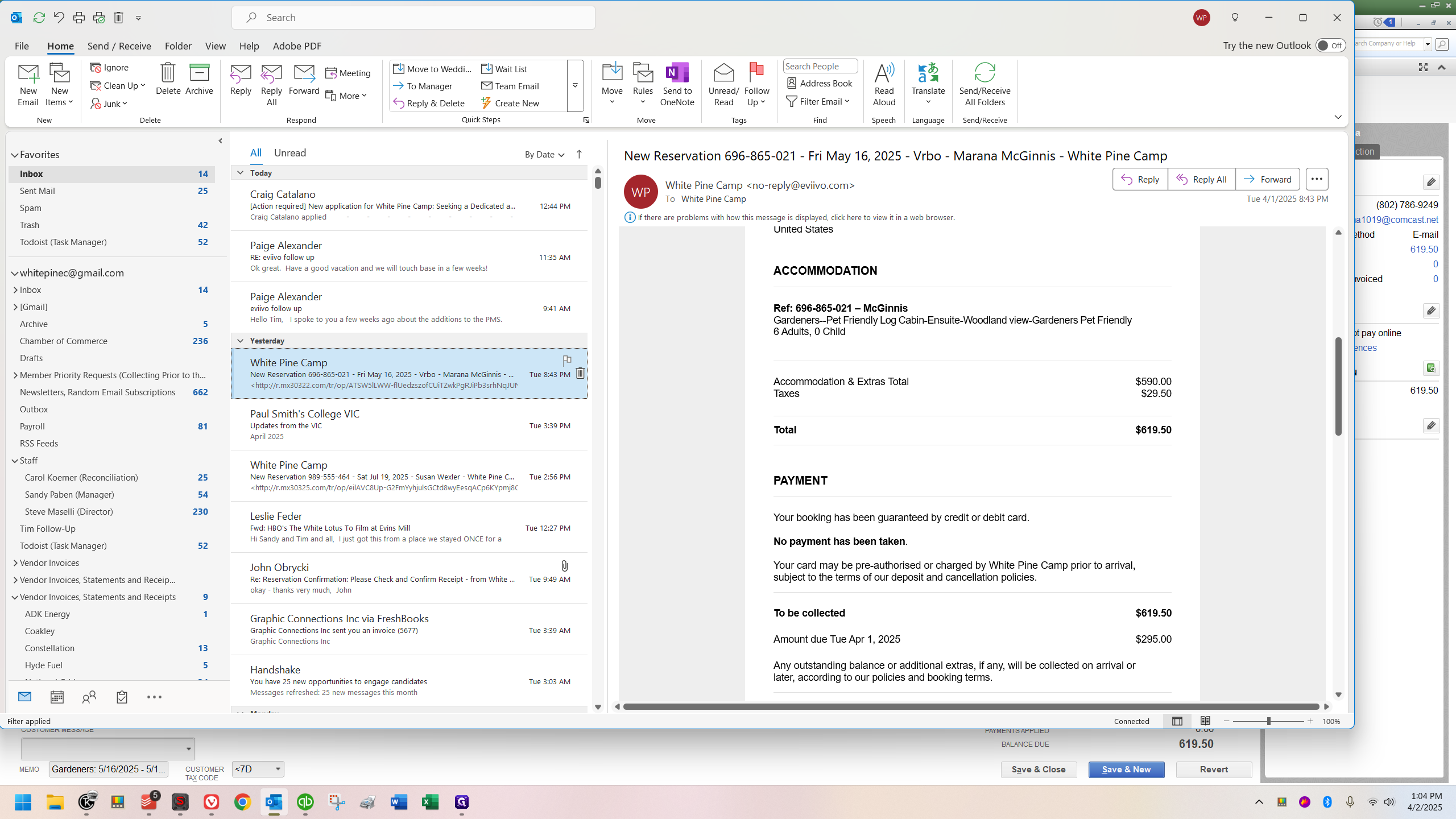Open the Move to Weddi... quick step

click(x=433, y=69)
